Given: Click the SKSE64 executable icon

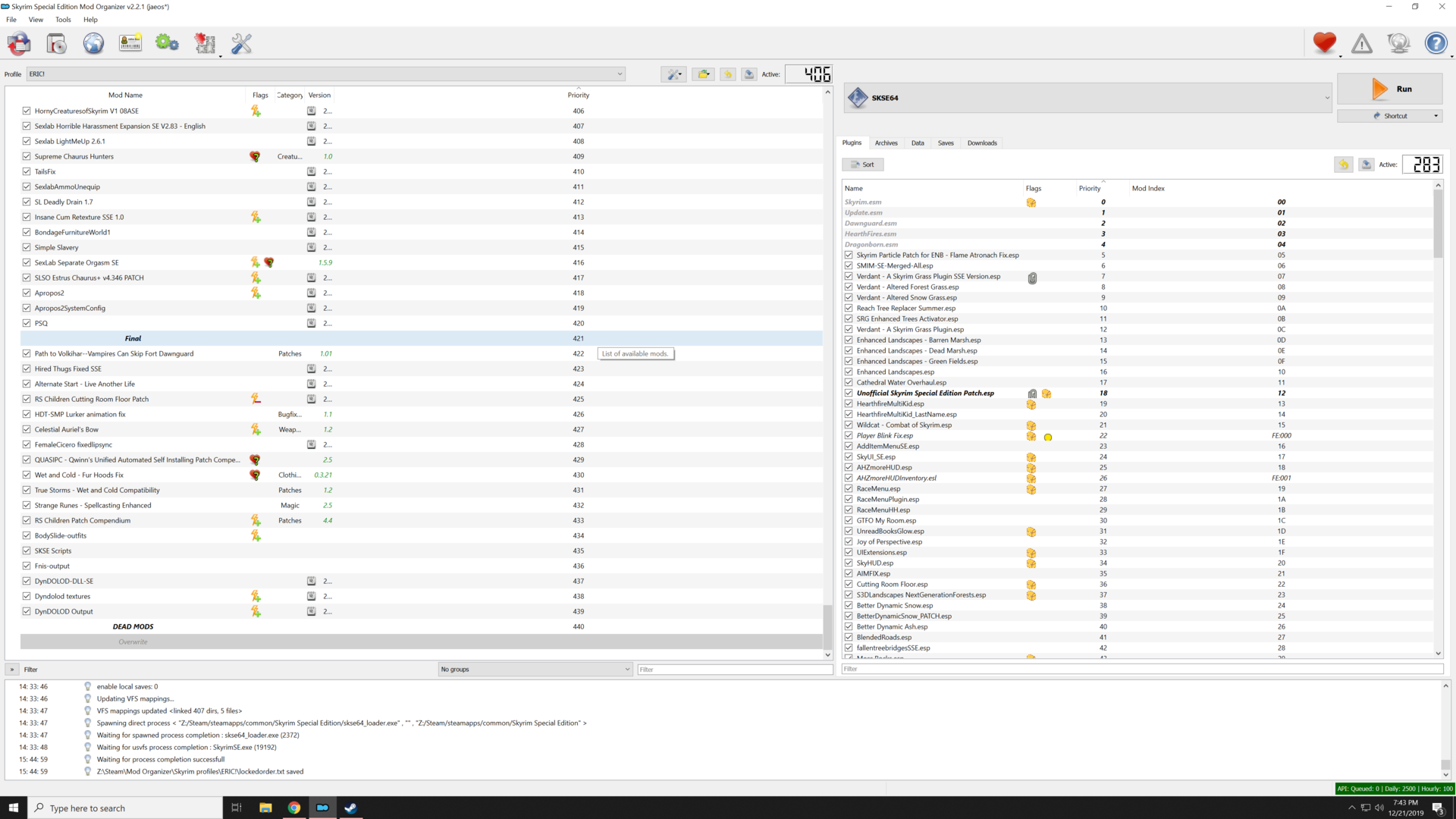Looking at the screenshot, I should 858,98.
